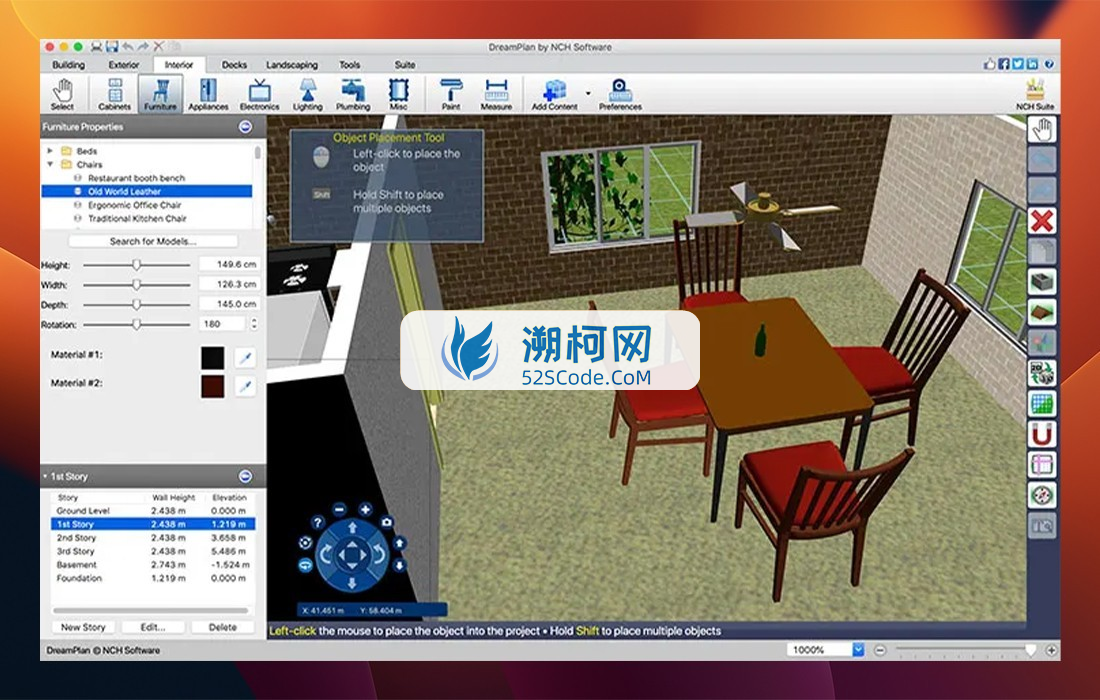The width and height of the screenshot is (1100, 700).
Task: Click the Height slider
Action: 137,264
